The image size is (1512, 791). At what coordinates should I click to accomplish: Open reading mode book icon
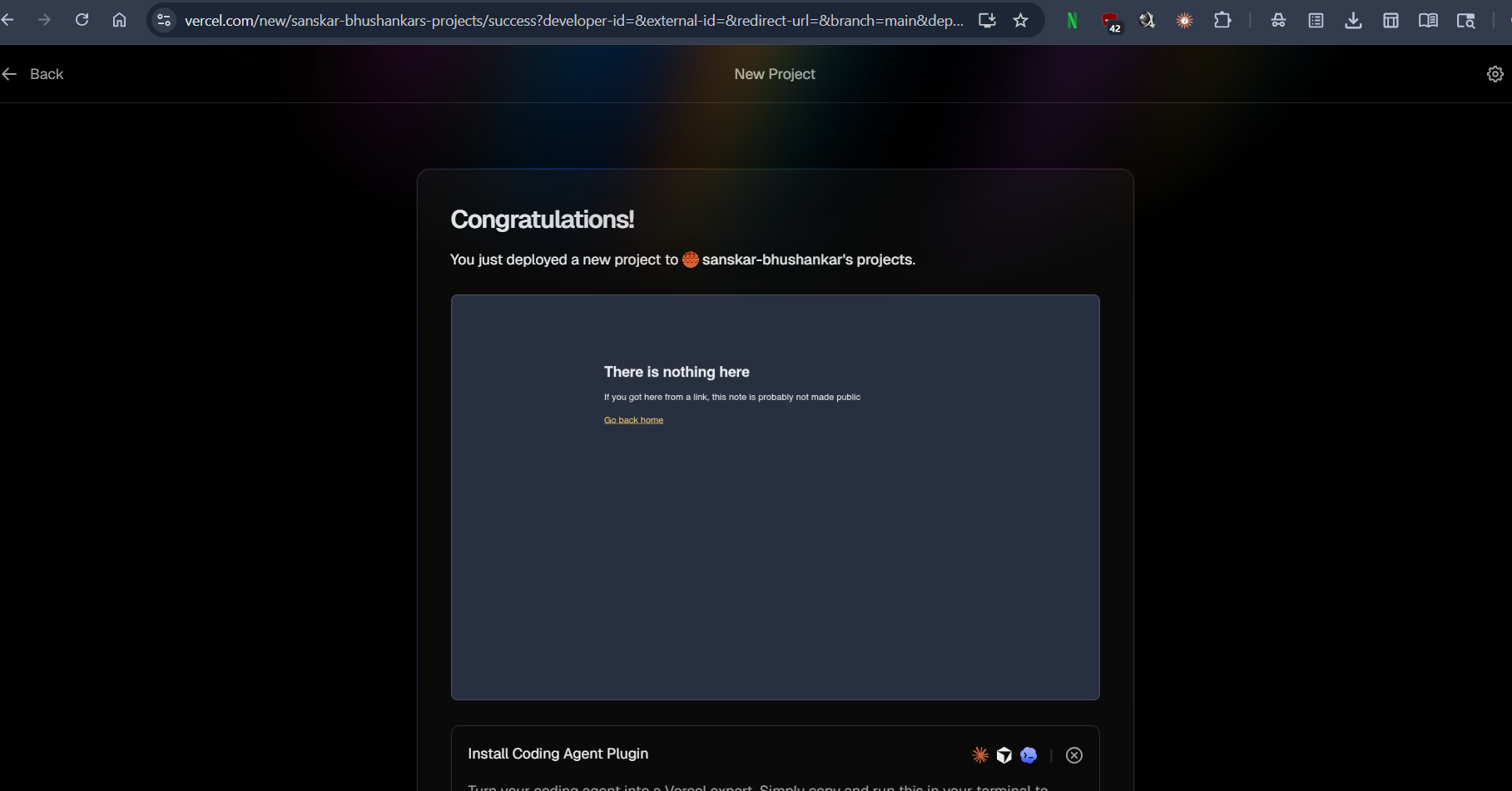point(1428,21)
